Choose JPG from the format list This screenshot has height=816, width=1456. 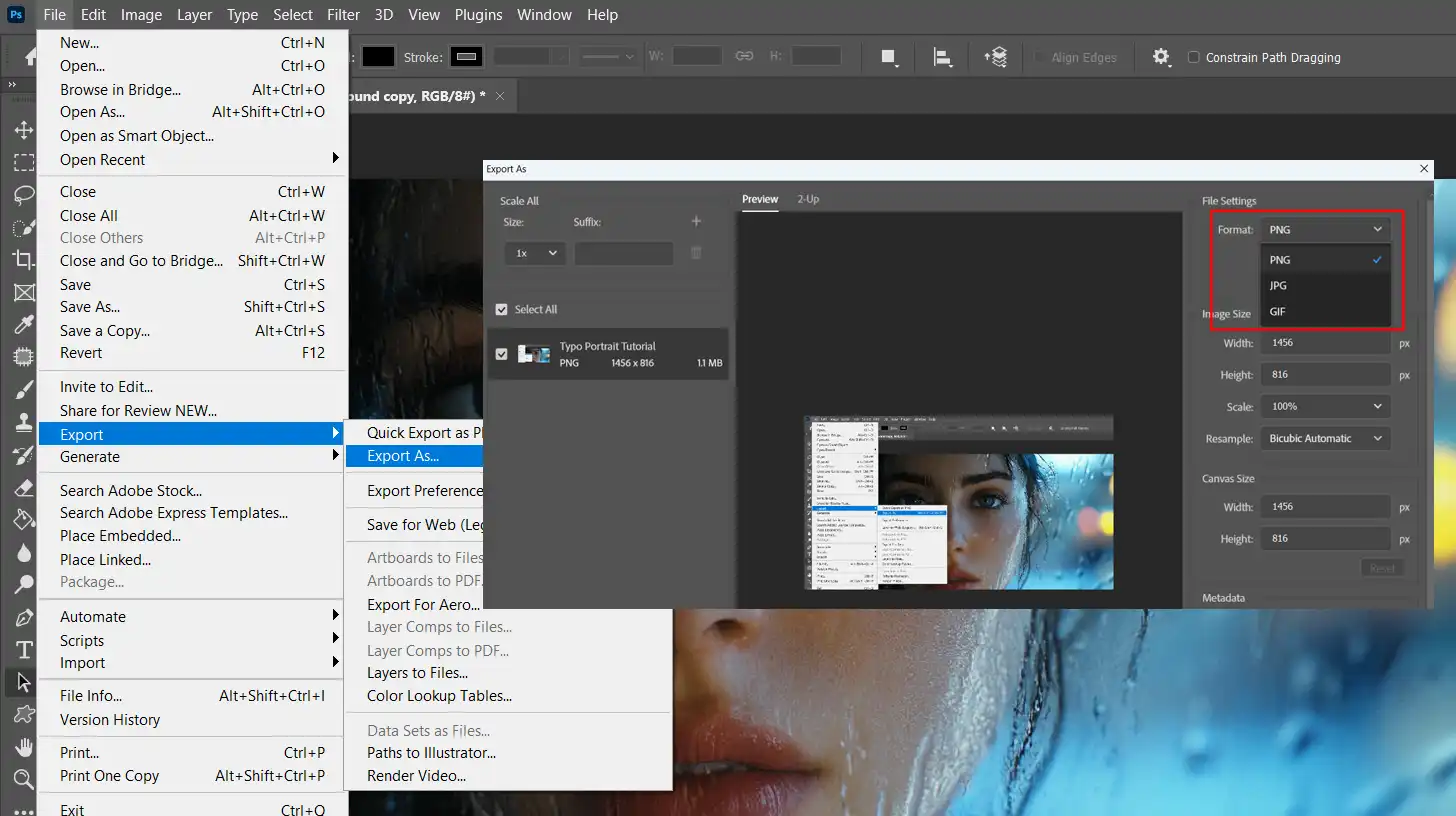[x=1325, y=285]
